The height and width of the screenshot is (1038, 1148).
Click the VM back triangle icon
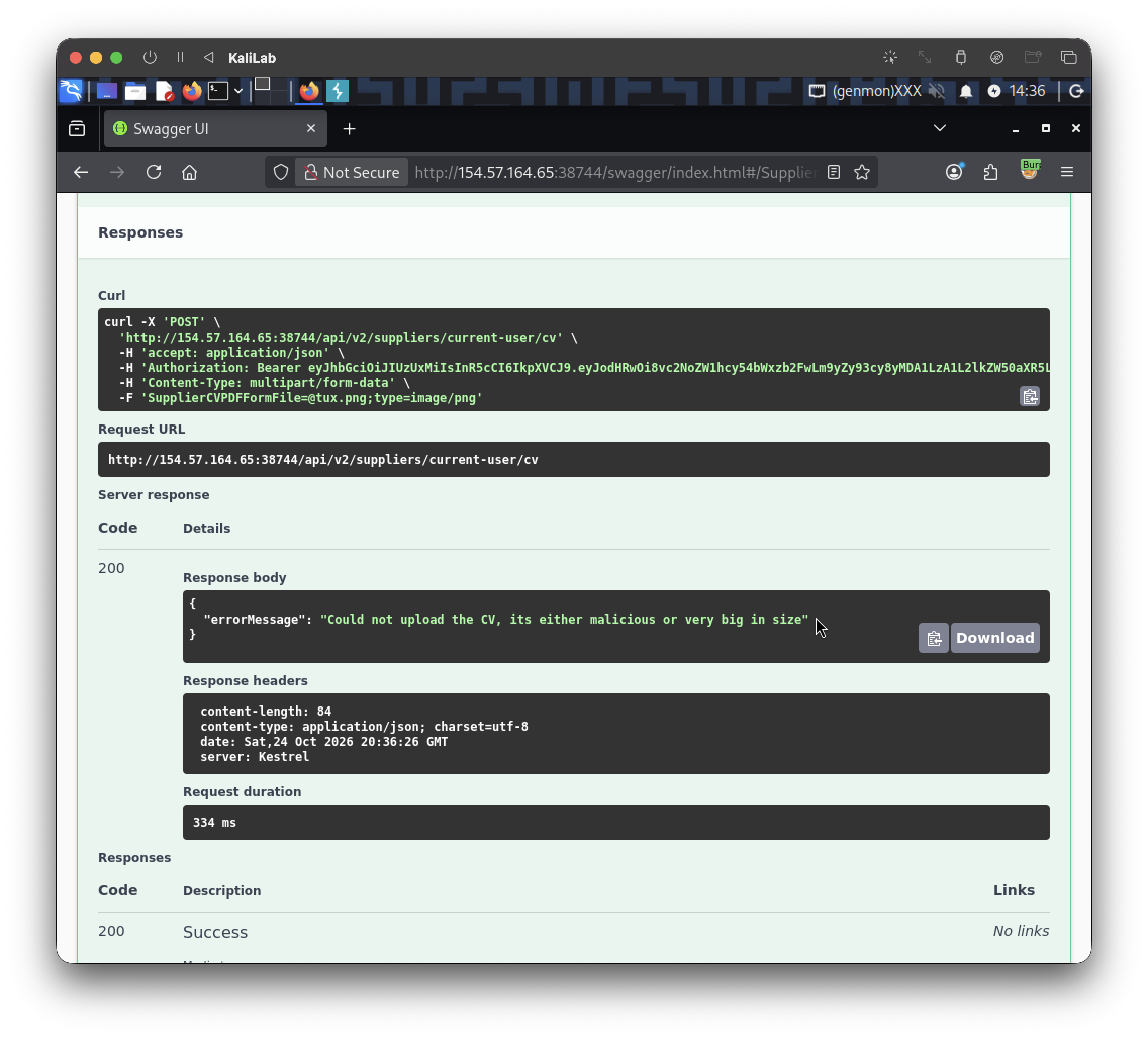[208, 58]
